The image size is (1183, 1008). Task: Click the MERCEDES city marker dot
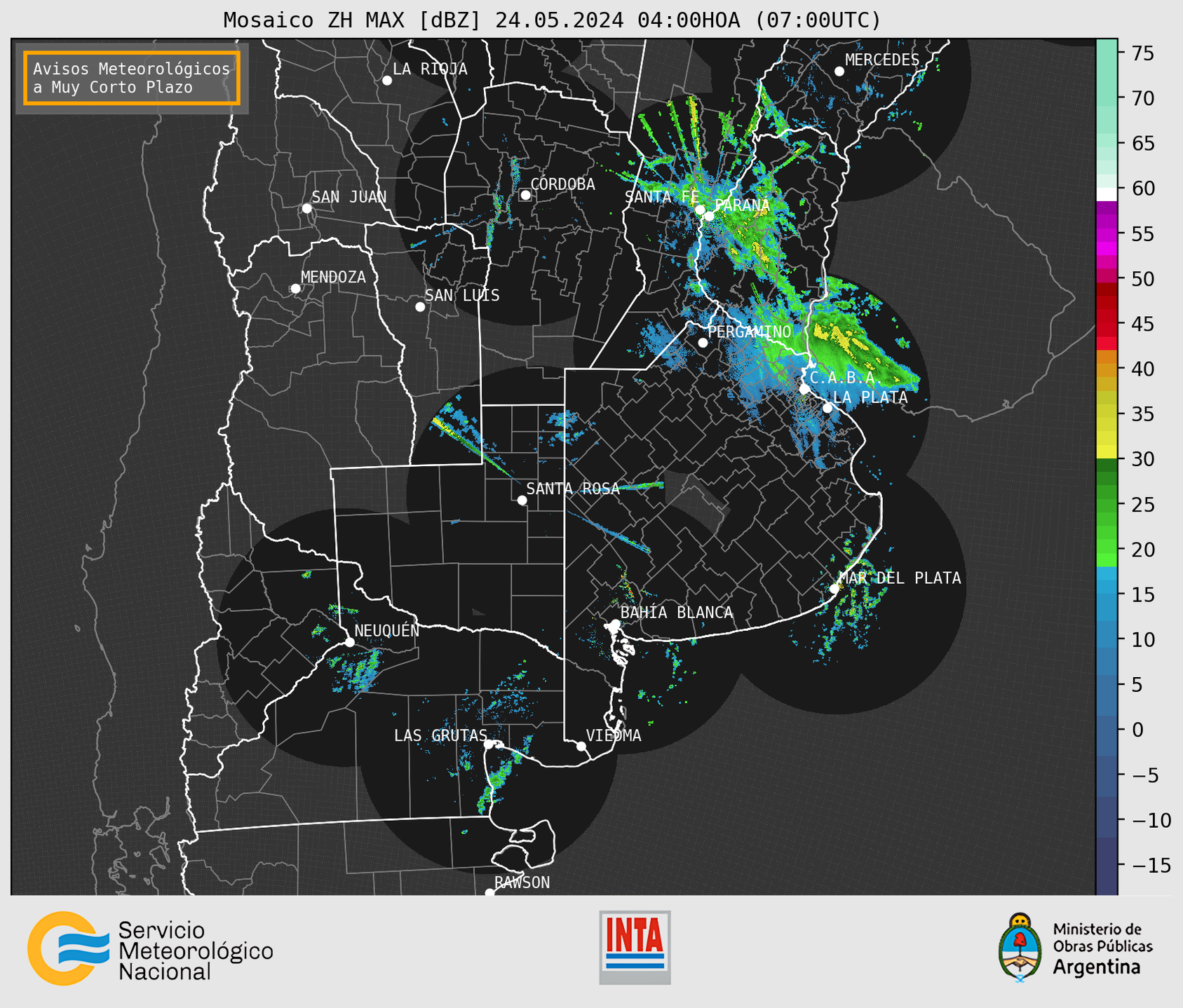point(839,71)
